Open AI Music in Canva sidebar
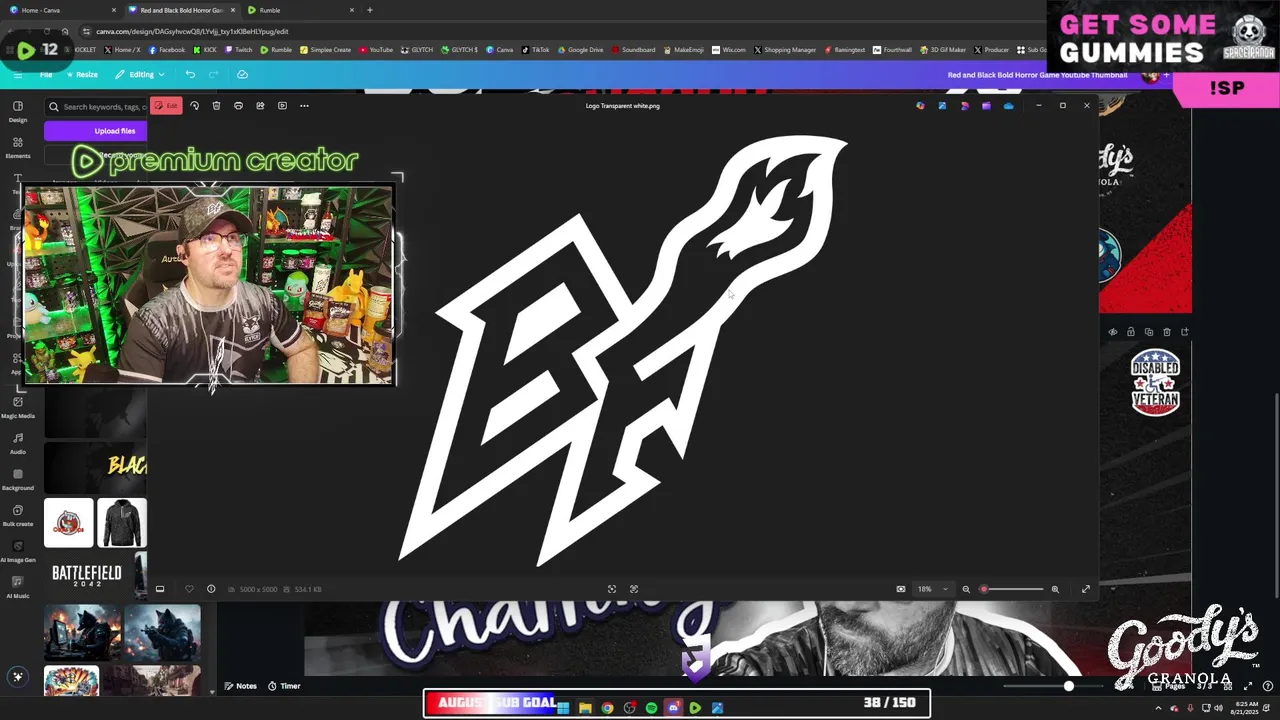This screenshot has height=720, width=1280. (x=18, y=587)
